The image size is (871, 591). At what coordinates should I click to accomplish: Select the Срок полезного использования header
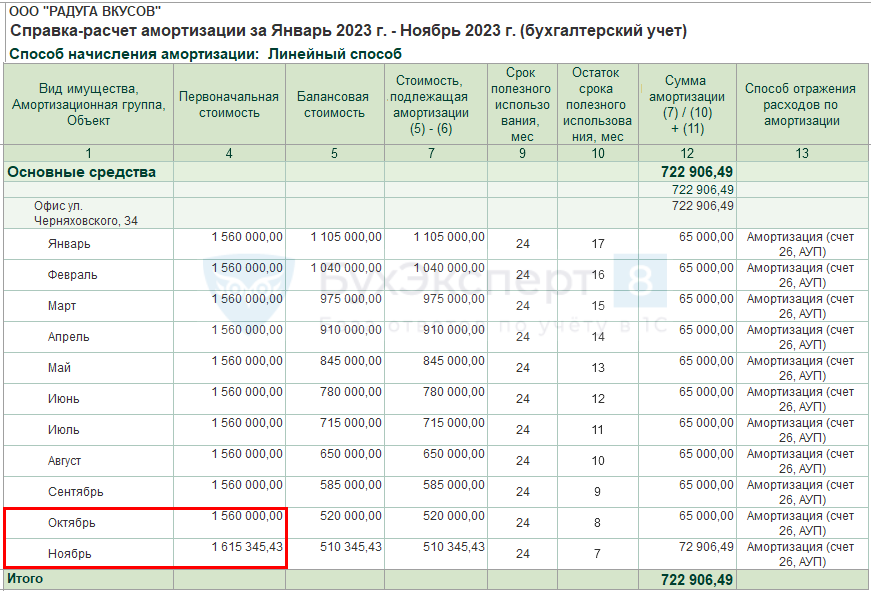[522, 104]
